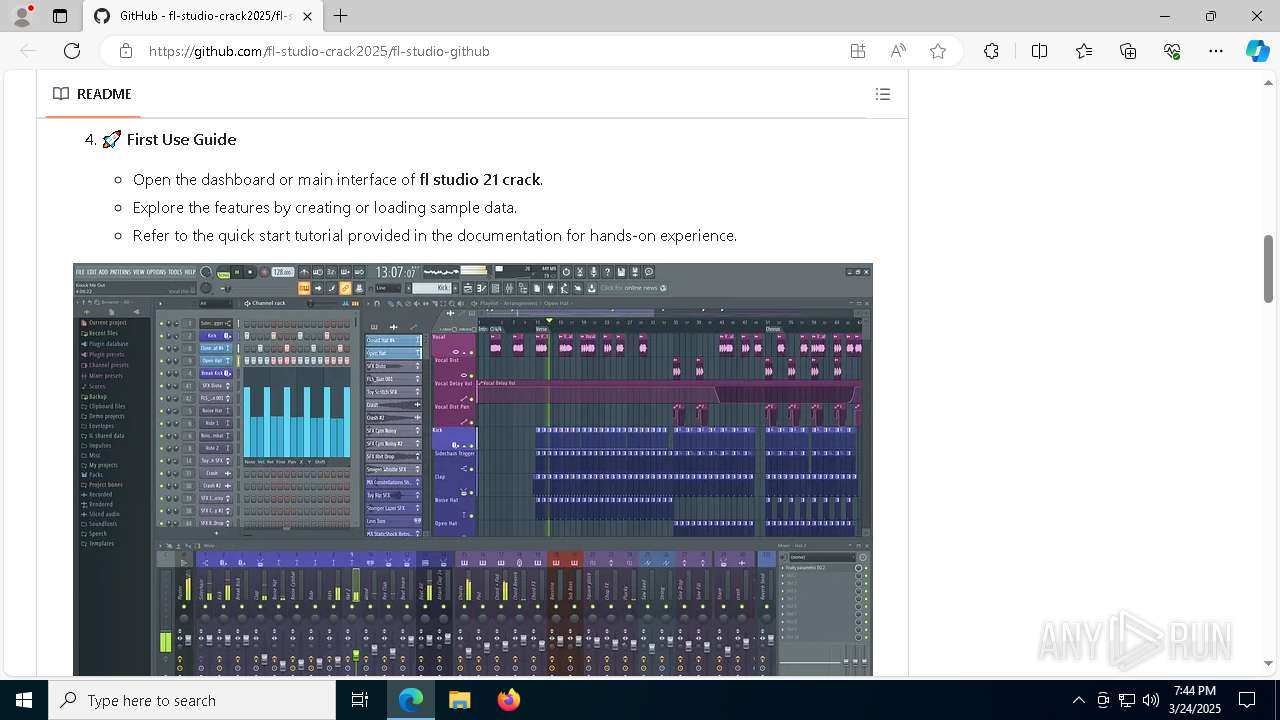Start Read aloud for this page

coord(898,51)
